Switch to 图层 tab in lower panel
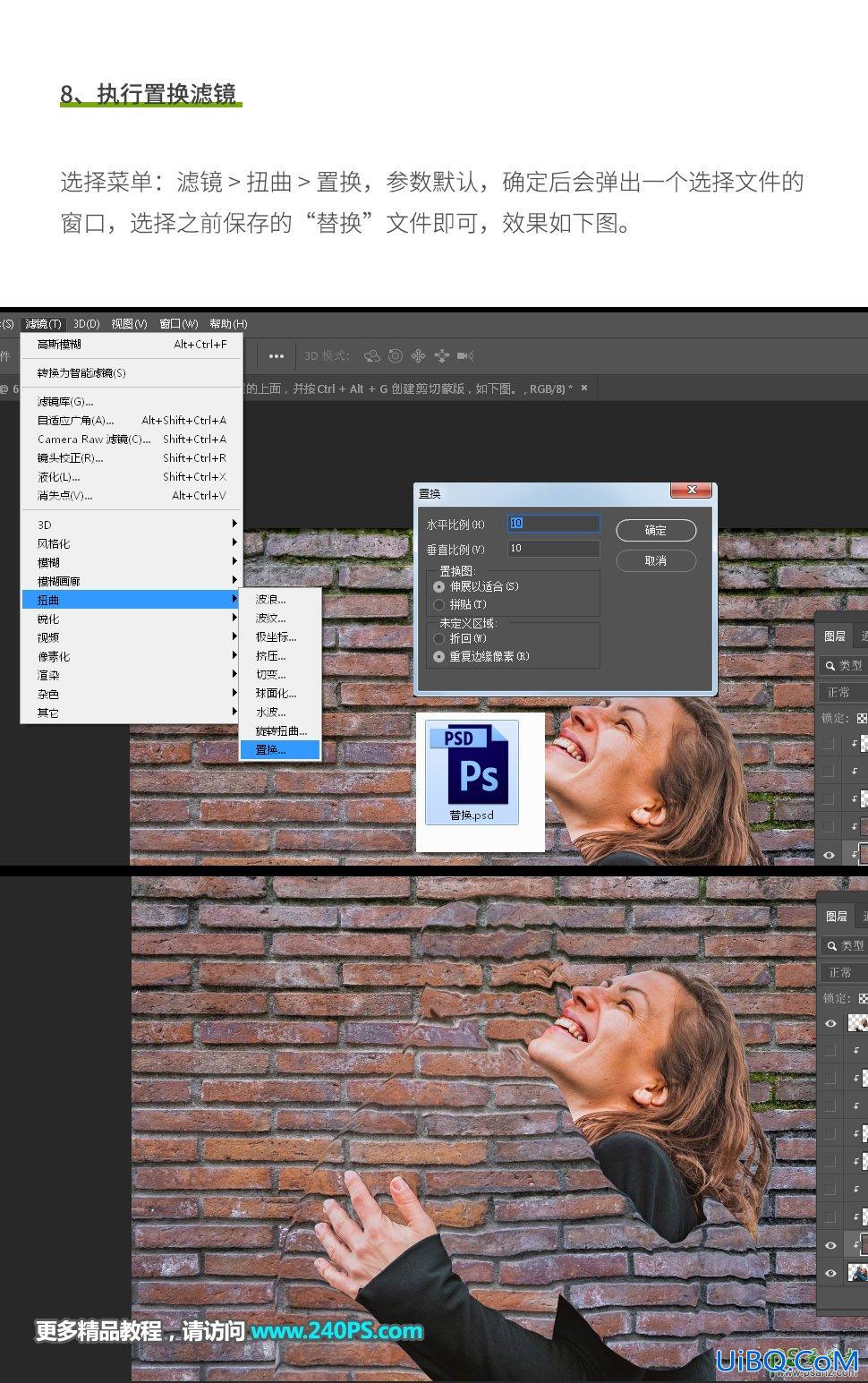Viewport: 868px width, 1383px height. coord(837,916)
